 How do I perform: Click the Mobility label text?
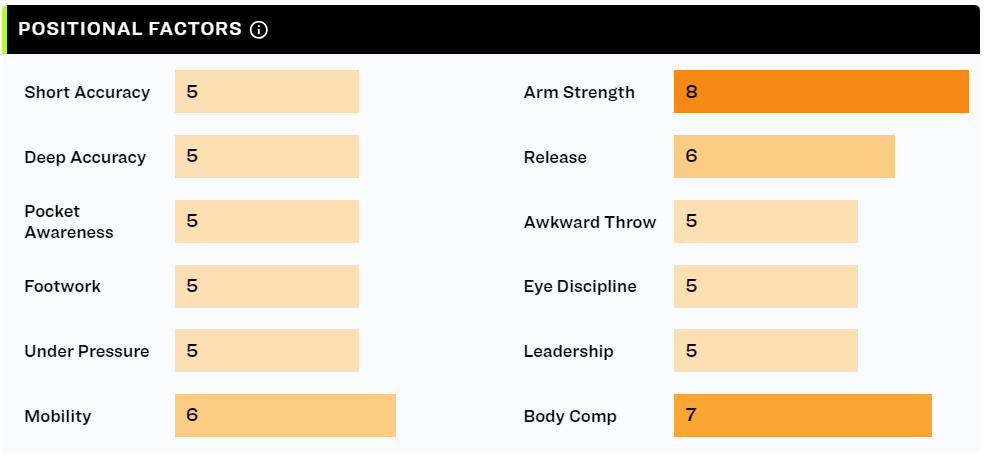point(58,416)
